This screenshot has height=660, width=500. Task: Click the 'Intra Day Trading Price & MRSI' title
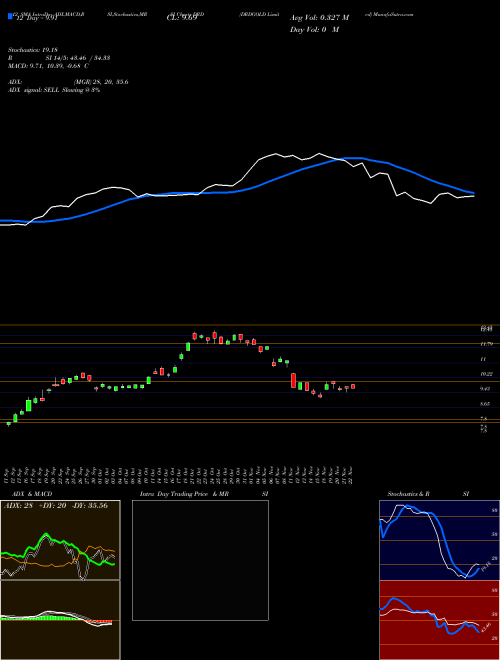tap(204, 494)
